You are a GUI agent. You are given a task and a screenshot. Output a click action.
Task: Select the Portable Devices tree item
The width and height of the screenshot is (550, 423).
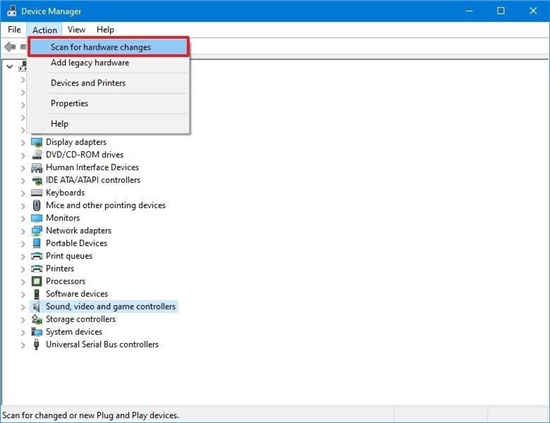(x=76, y=243)
